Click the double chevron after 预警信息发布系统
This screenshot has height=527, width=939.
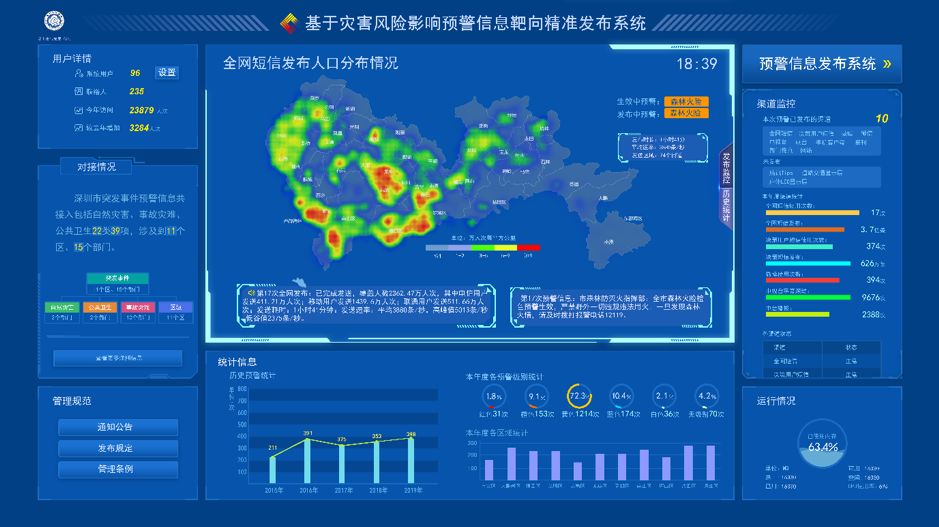pyautogui.click(x=887, y=63)
